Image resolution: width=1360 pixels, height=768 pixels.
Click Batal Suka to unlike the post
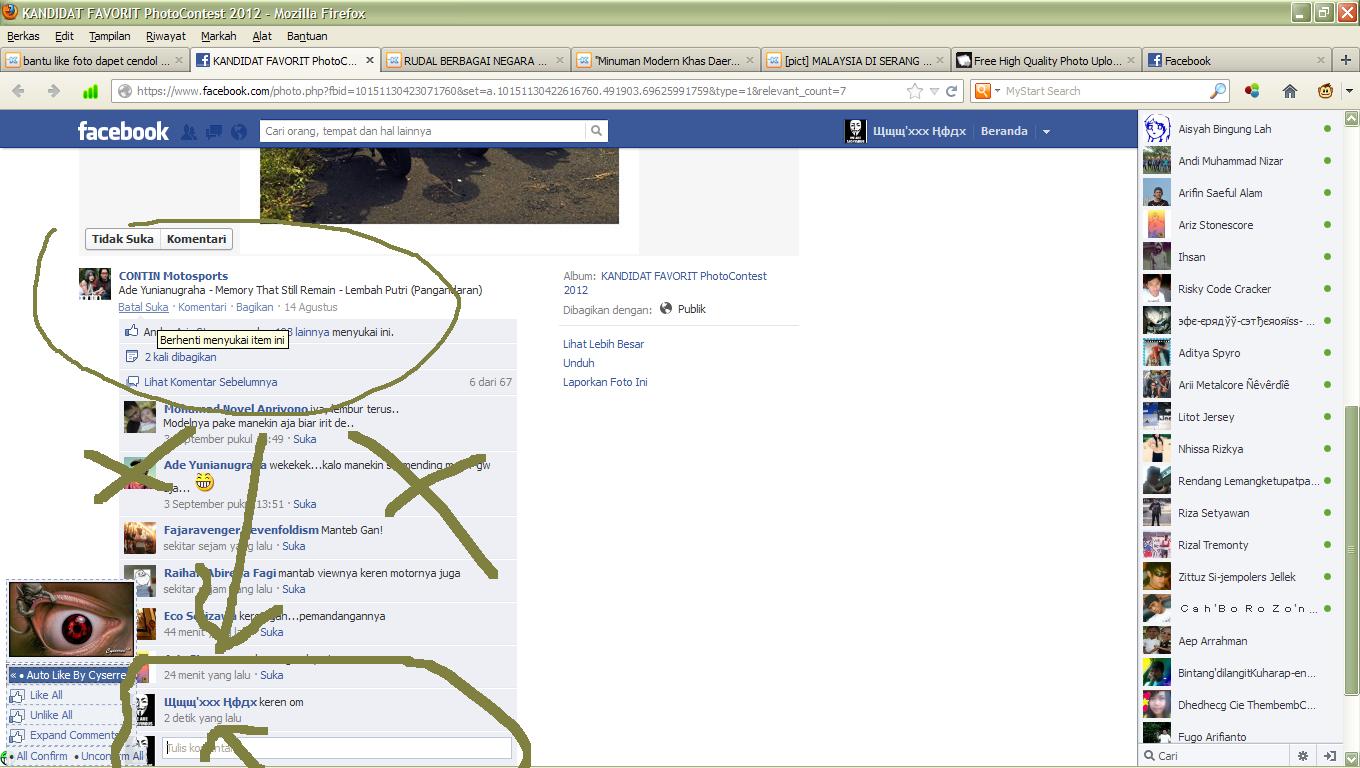click(x=143, y=307)
